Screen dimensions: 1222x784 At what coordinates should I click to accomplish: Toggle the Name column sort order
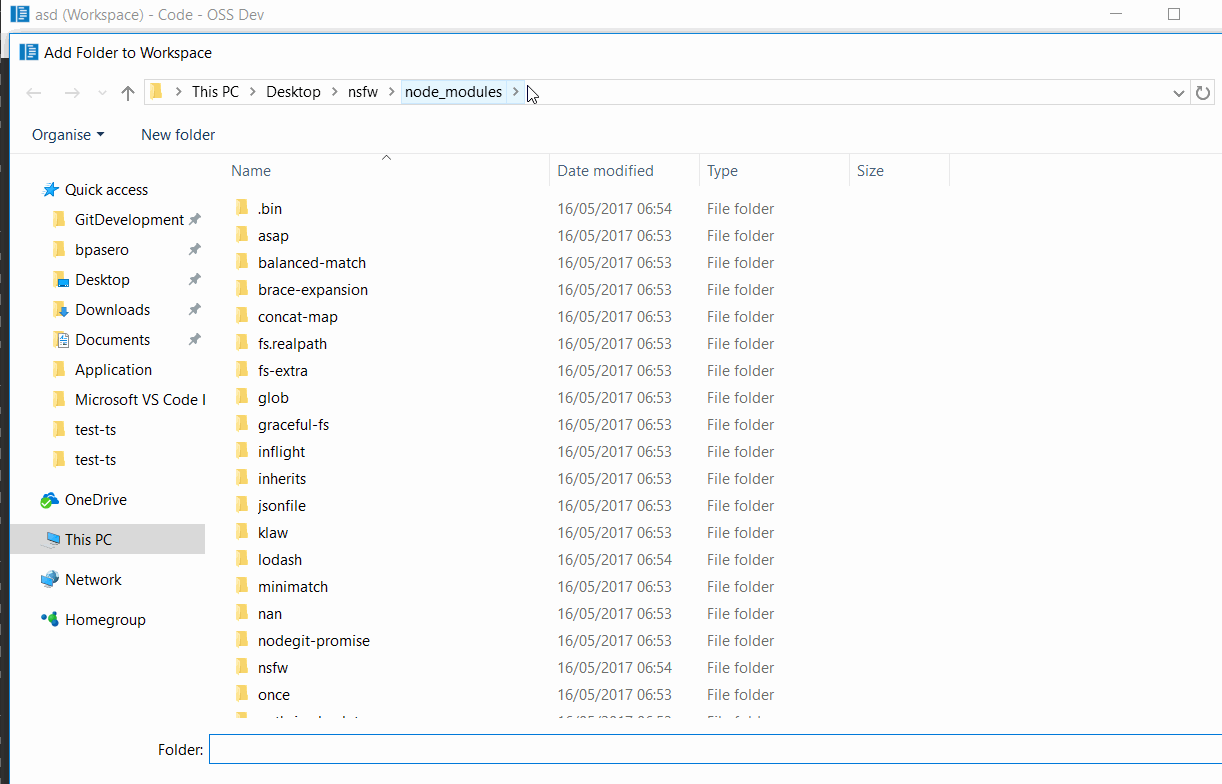(251, 170)
